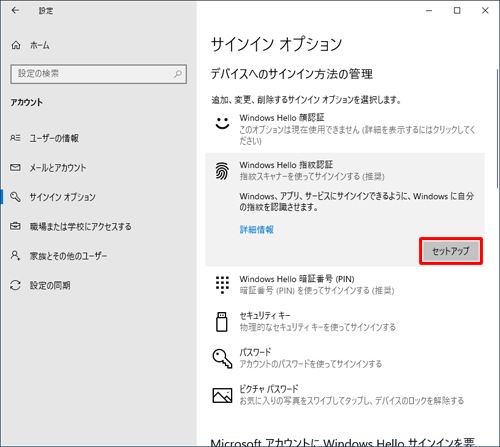Expand Windows Hello 顔認証 option
This screenshot has height=447, width=500.
345,129
